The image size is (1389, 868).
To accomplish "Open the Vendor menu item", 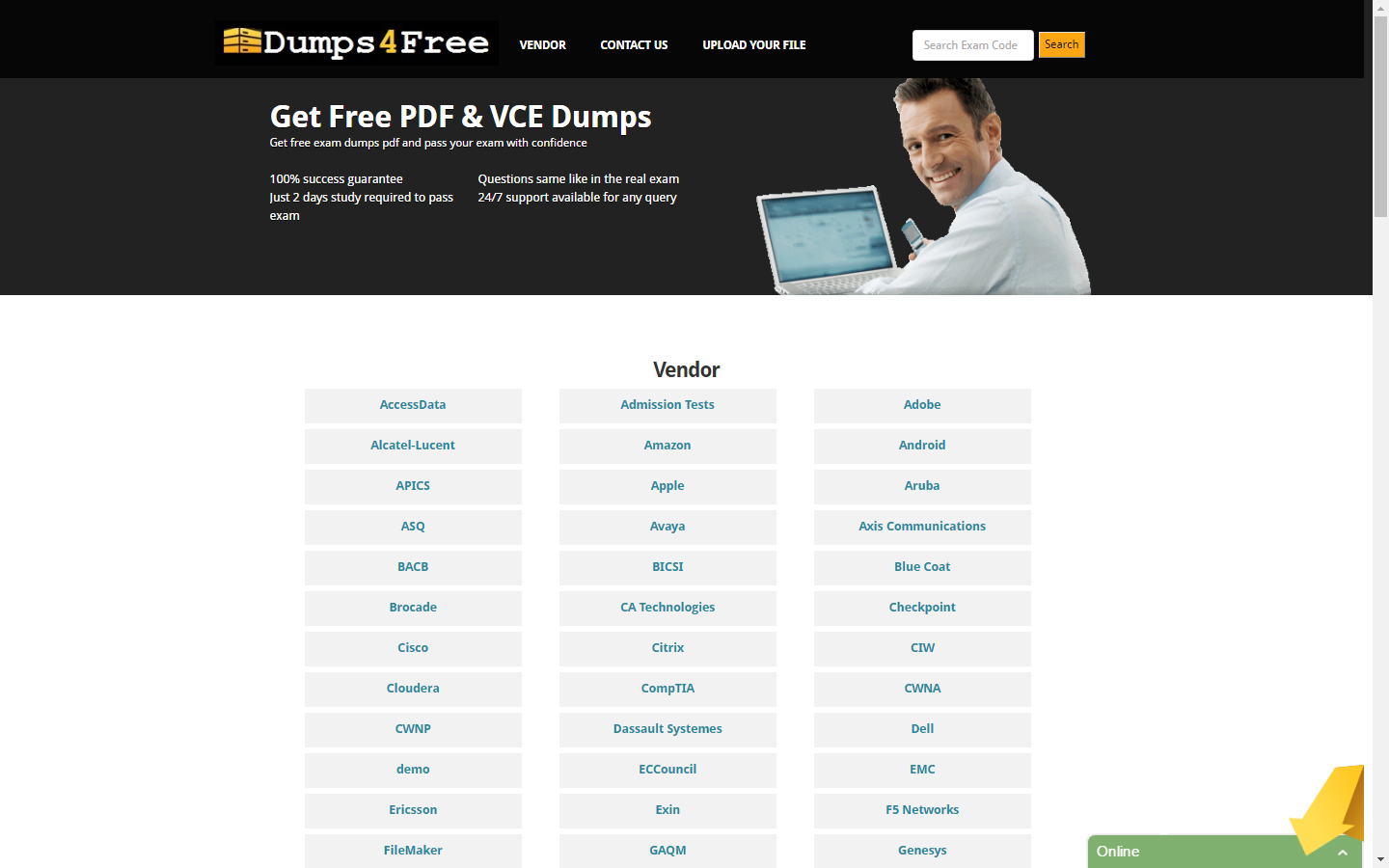I will [x=542, y=45].
